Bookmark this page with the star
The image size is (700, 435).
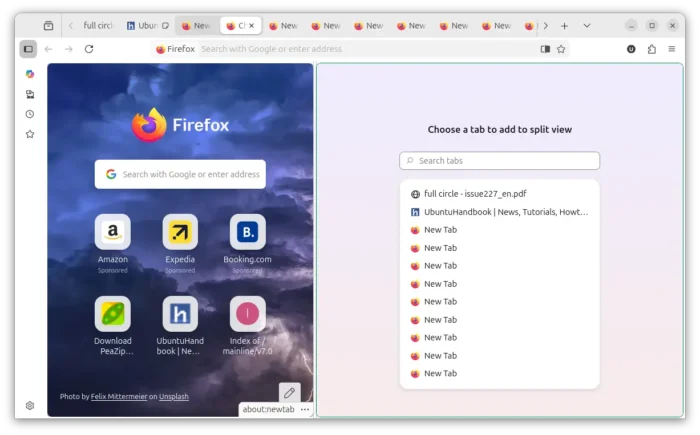point(561,49)
